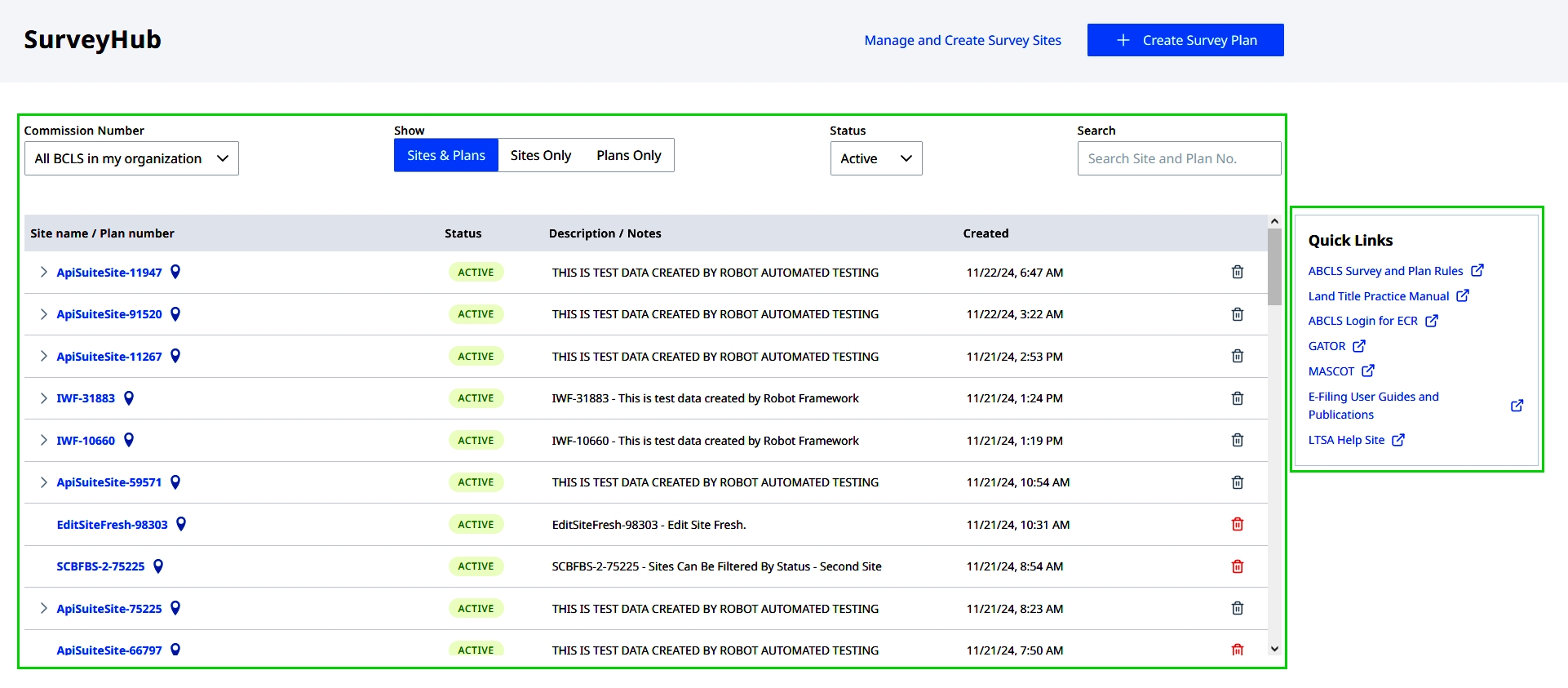
Task: Click external link icon beside ABCLS Login for ECR
Action: pos(1432,321)
